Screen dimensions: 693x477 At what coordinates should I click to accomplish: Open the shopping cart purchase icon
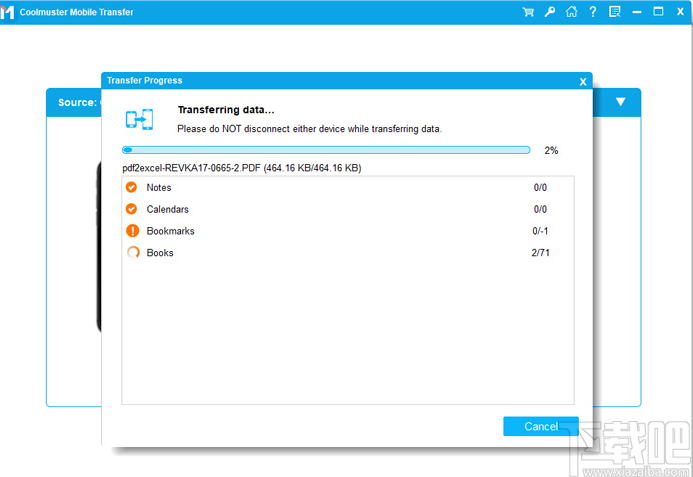click(x=528, y=12)
